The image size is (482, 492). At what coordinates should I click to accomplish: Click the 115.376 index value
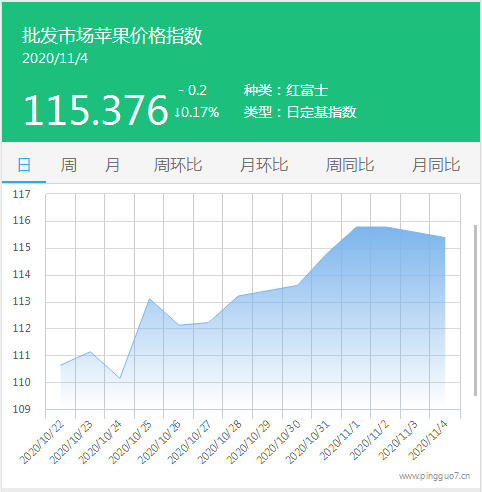[x=96, y=110]
